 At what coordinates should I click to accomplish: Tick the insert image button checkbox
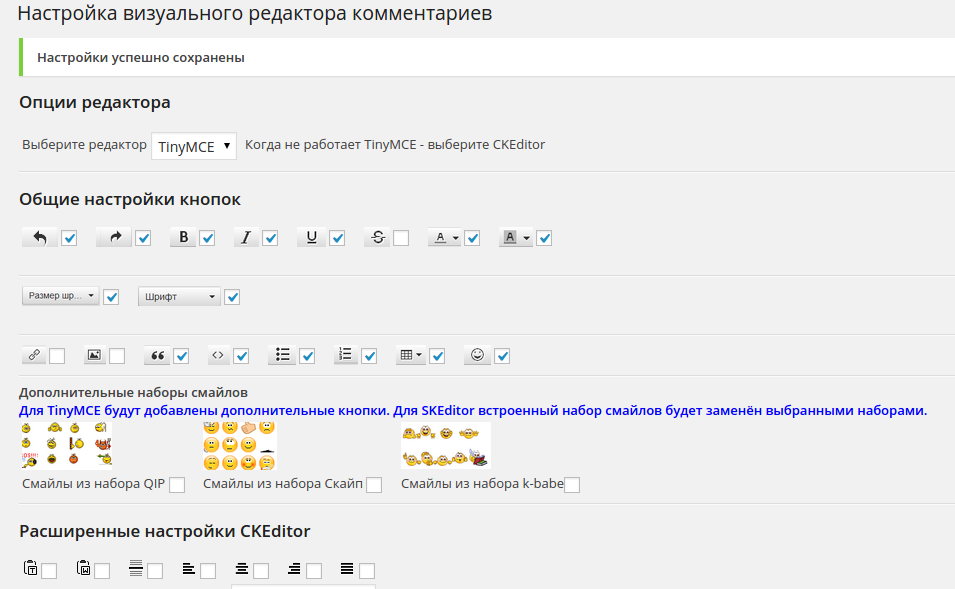pyautogui.click(x=117, y=356)
